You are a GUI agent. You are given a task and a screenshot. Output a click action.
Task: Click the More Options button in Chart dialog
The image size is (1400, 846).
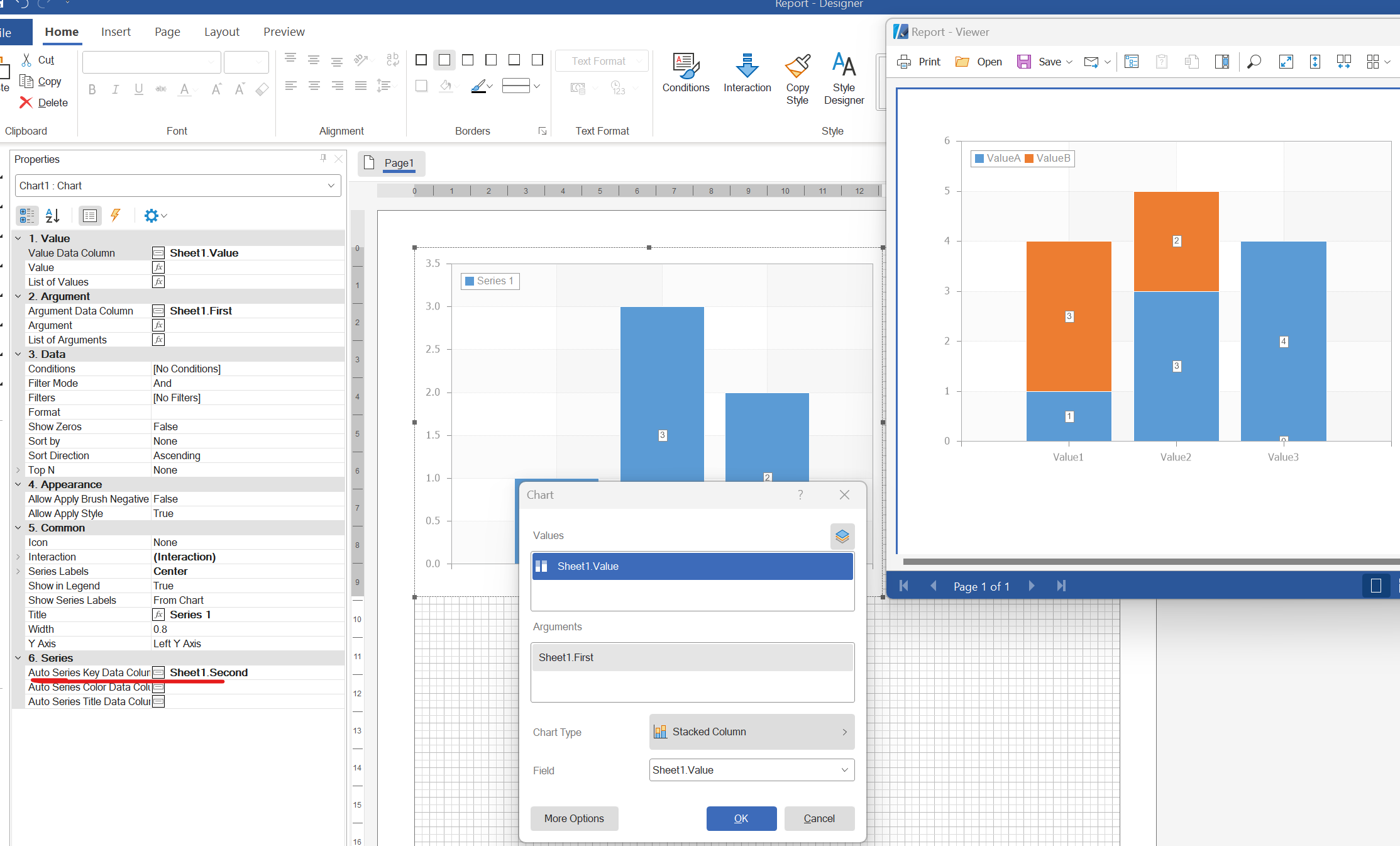tap(574, 818)
